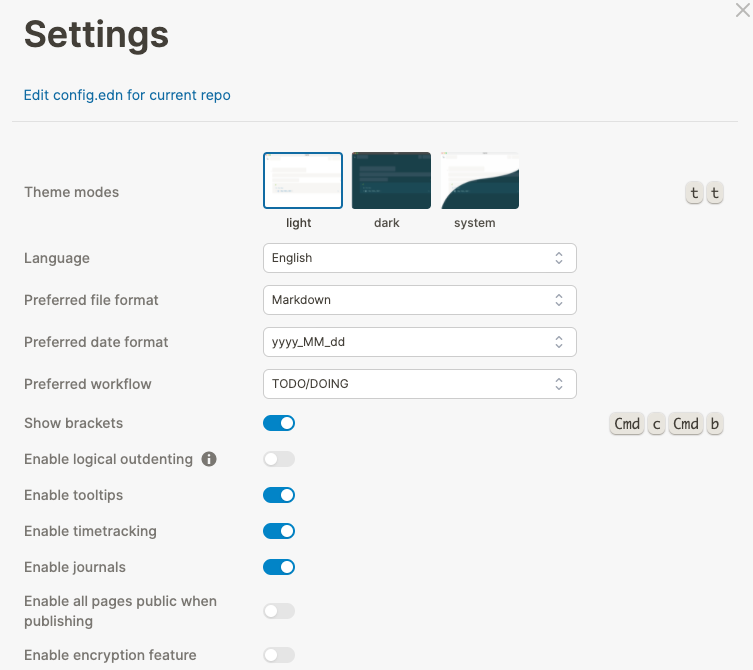Click the 'Preferred date format' label
The image size is (753, 670).
coord(96,342)
